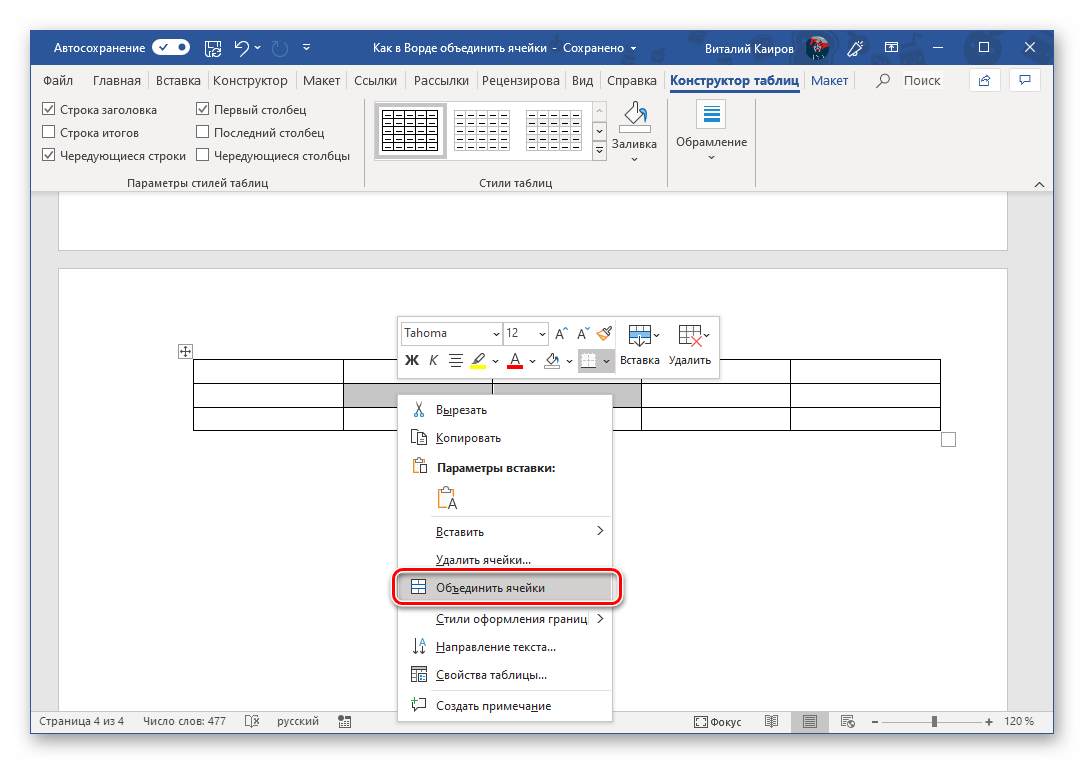Screen dimensions: 1084x764
Task: Choose Копировать from context menu
Action: coord(505,438)
